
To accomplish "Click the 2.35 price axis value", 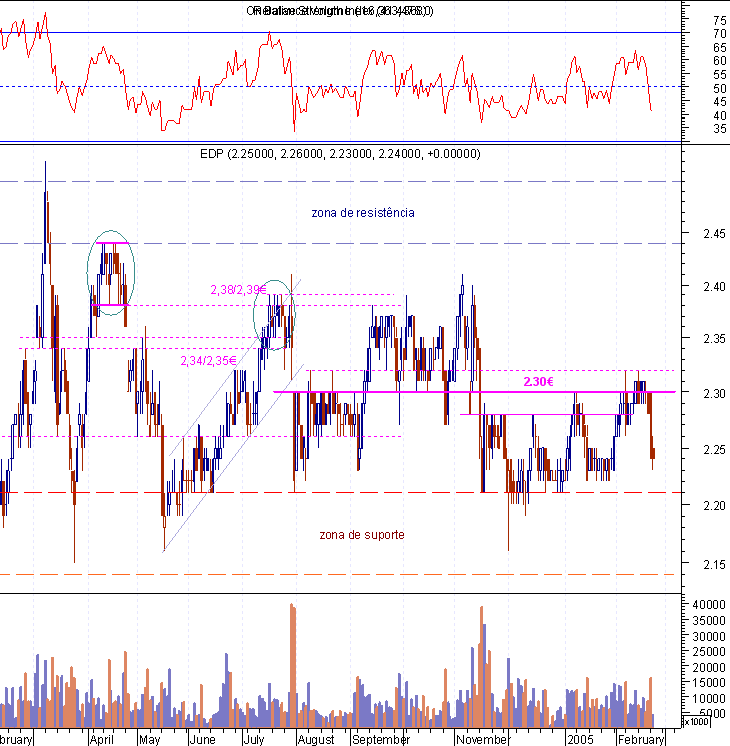I will click(714, 339).
